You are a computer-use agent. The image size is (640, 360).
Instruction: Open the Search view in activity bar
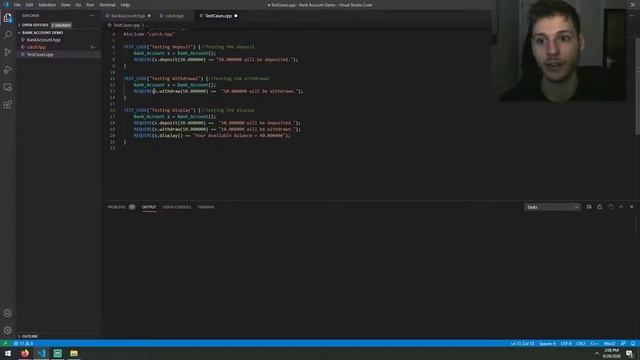8,35
